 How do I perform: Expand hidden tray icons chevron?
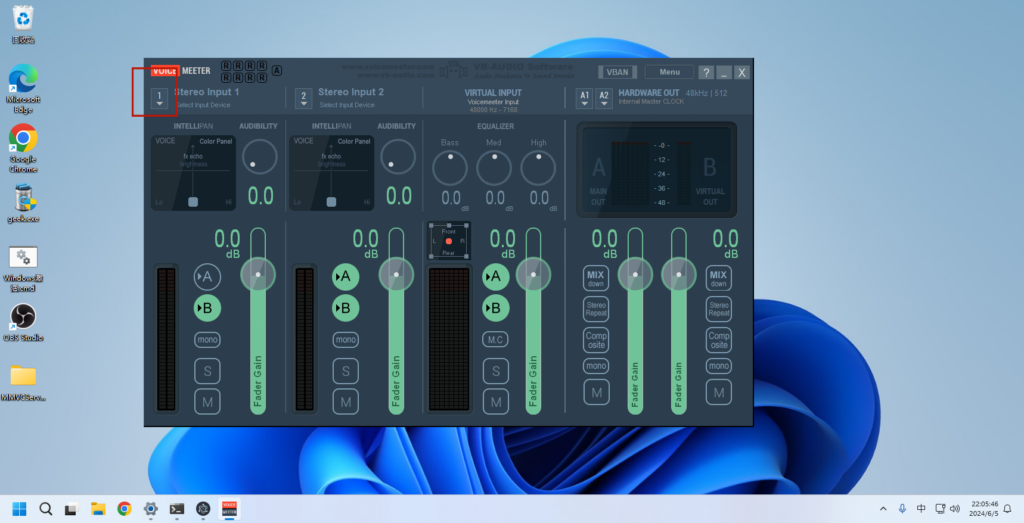point(883,509)
